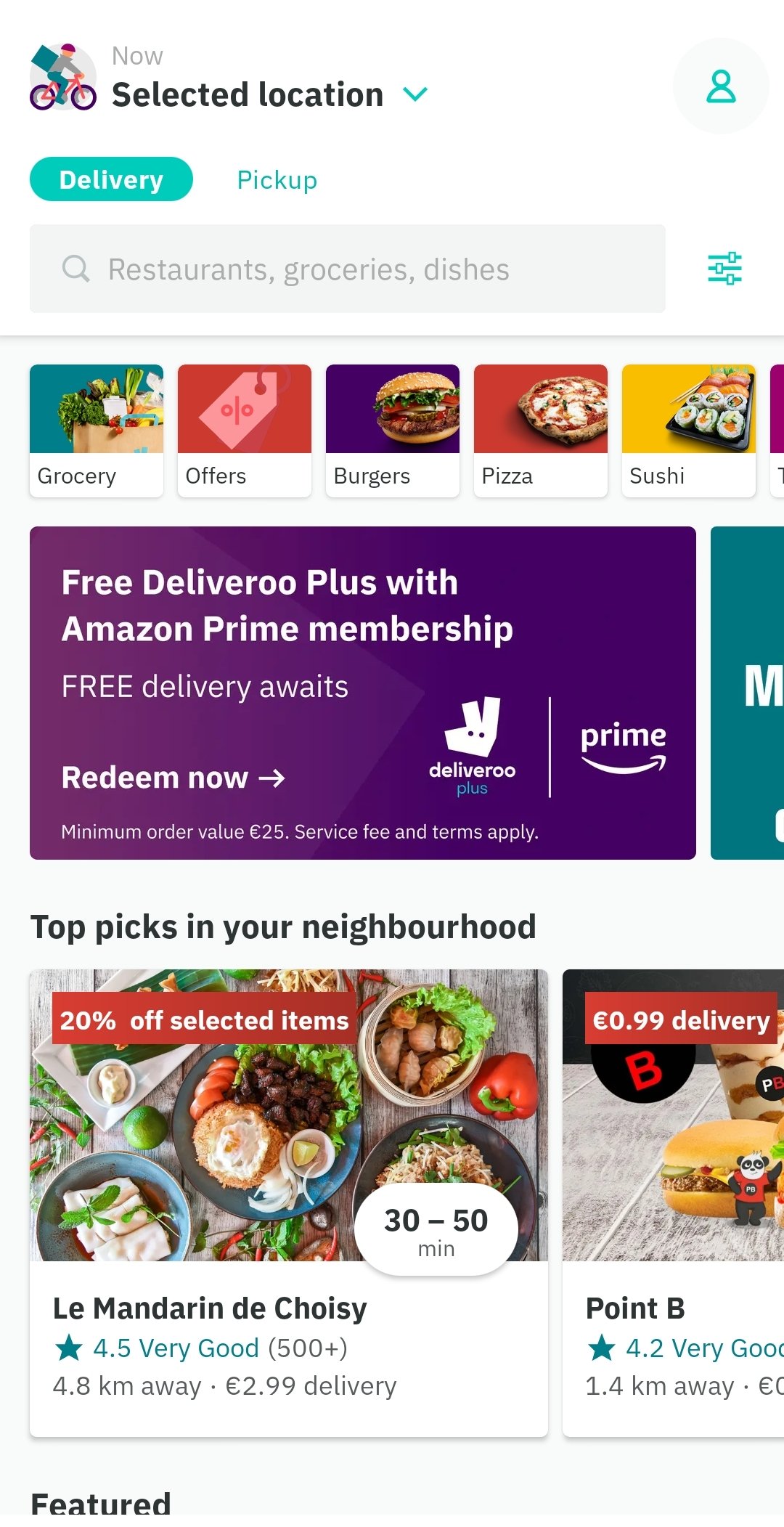The width and height of the screenshot is (784, 1527).
Task: Tap Redeem now on Prime banner
Action: click(173, 778)
